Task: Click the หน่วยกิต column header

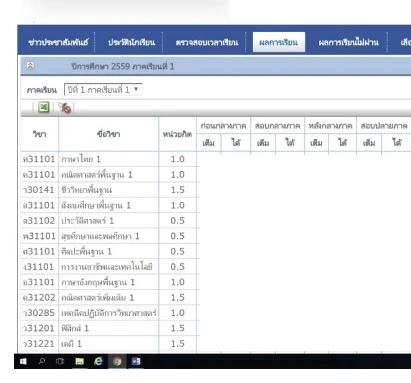Action: [x=177, y=134]
